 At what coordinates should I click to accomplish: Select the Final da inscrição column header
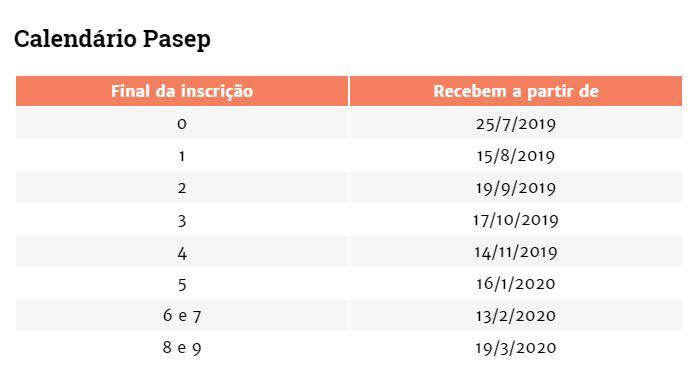(182, 91)
